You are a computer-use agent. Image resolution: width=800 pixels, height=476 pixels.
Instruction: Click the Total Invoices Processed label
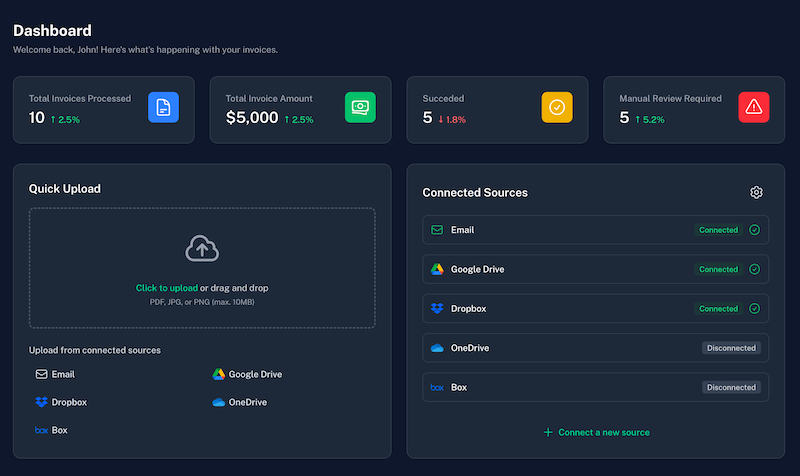(x=80, y=98)
